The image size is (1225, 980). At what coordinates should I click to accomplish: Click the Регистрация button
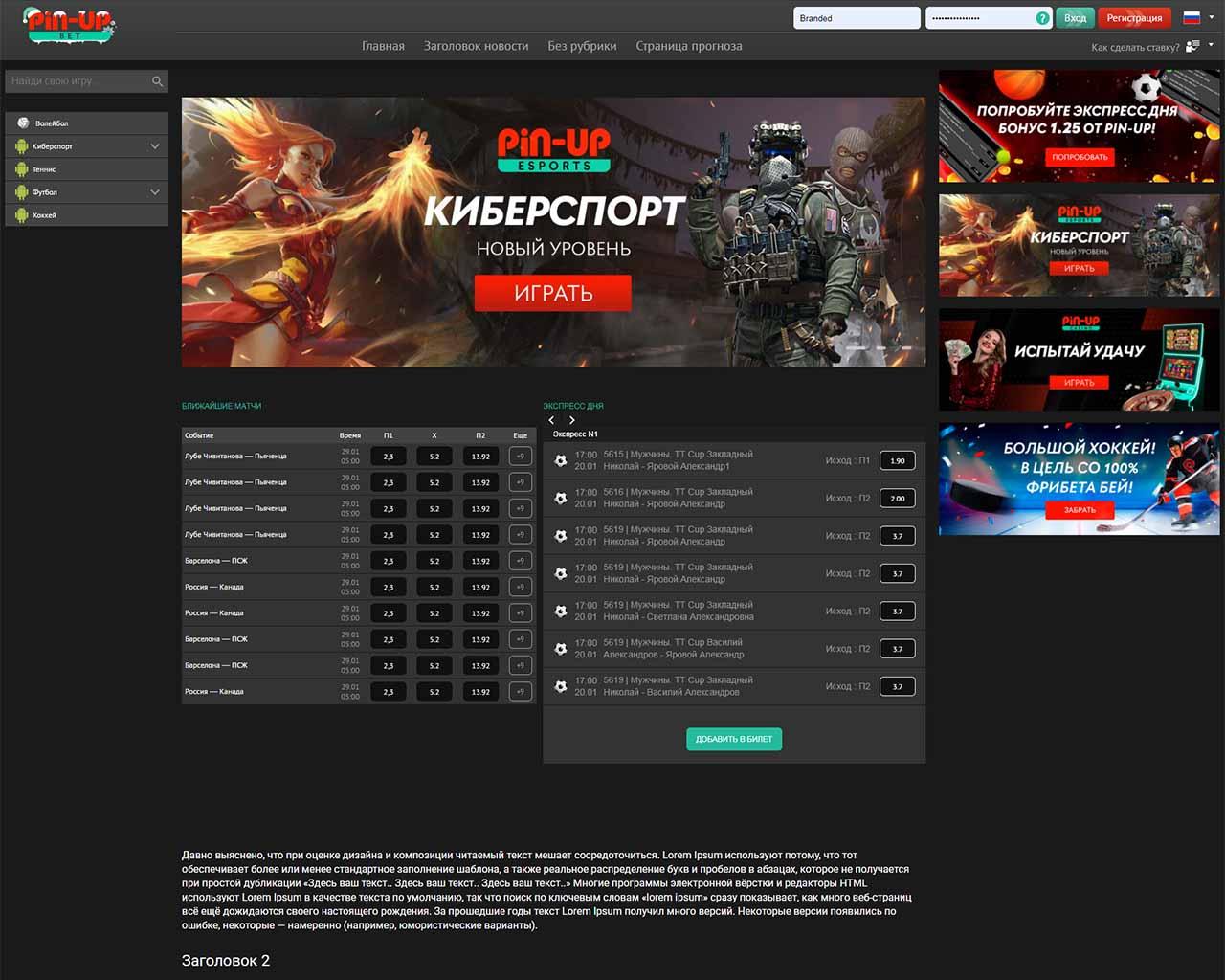pos(1134,18)
